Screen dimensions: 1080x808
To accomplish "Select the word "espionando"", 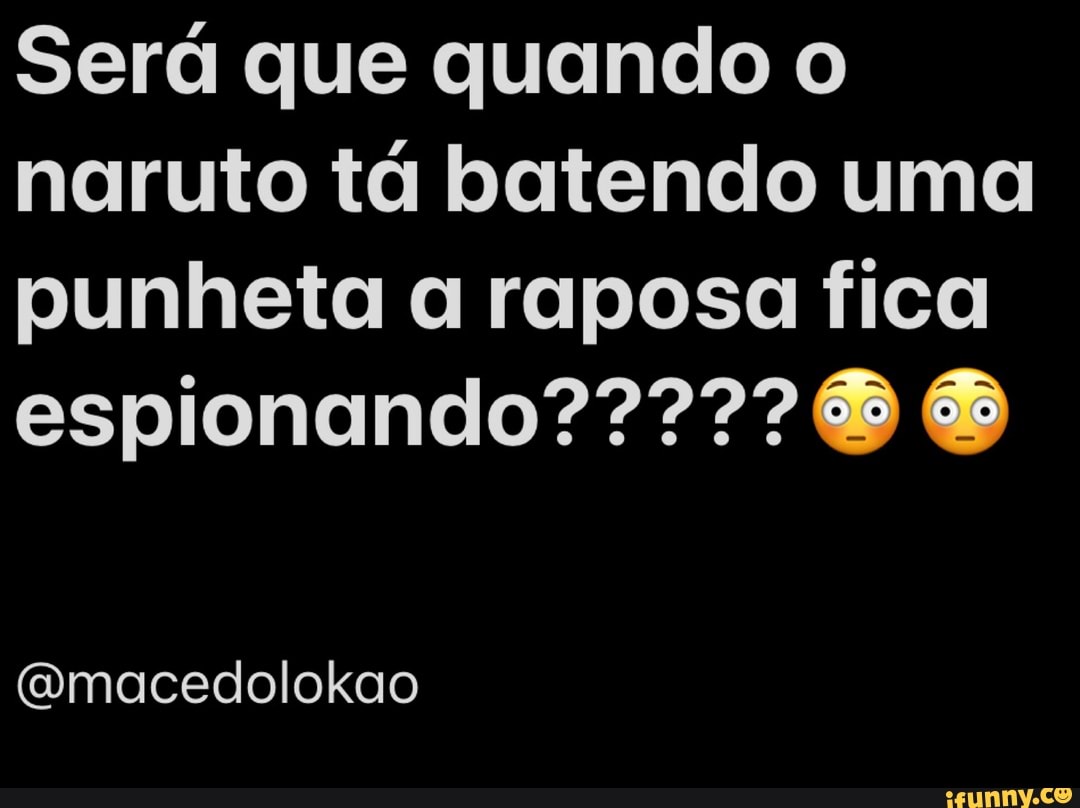I will (276, 411).
